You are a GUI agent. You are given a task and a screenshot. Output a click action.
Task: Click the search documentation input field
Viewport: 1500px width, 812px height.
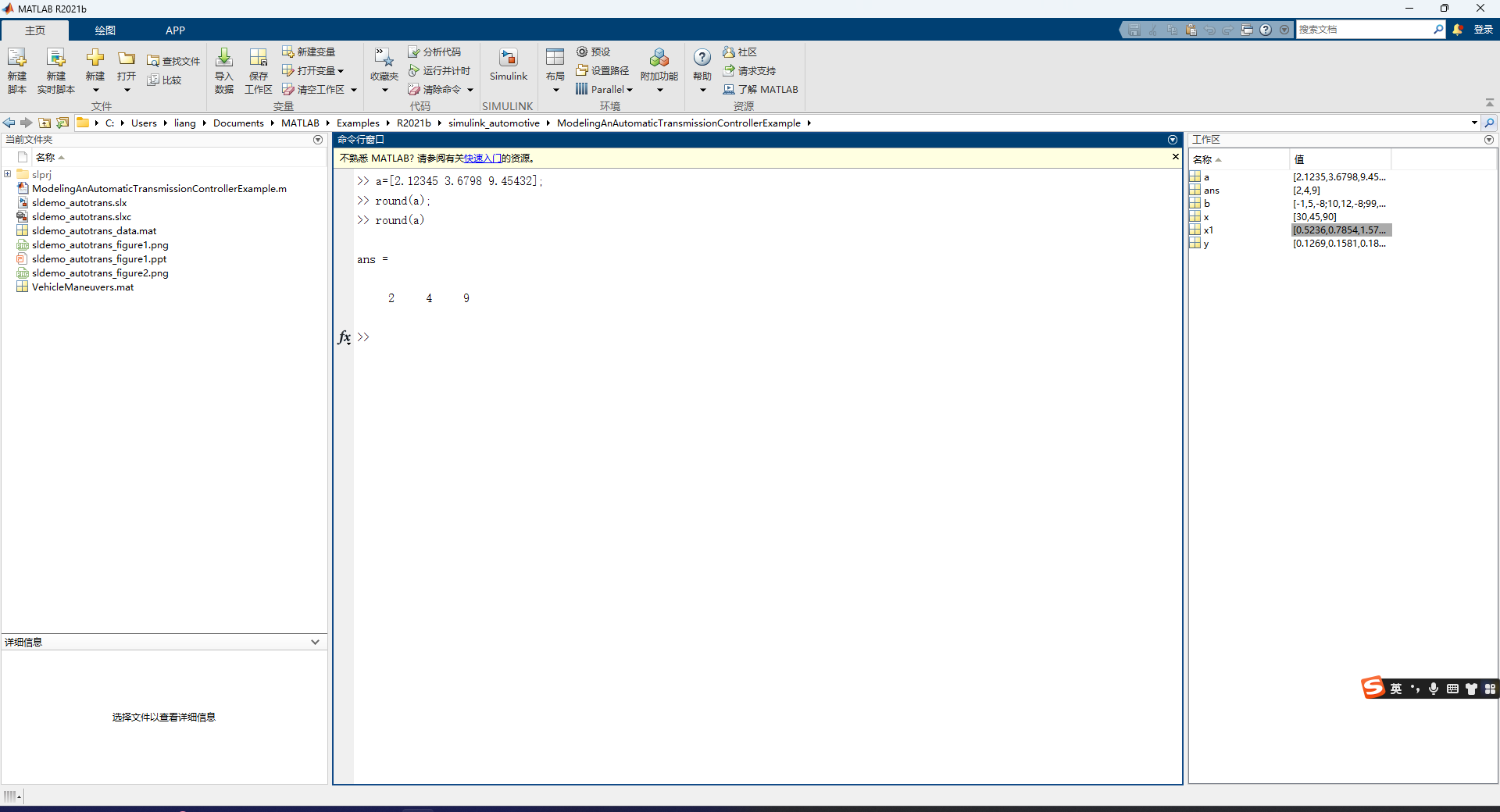coord(1363,30)
